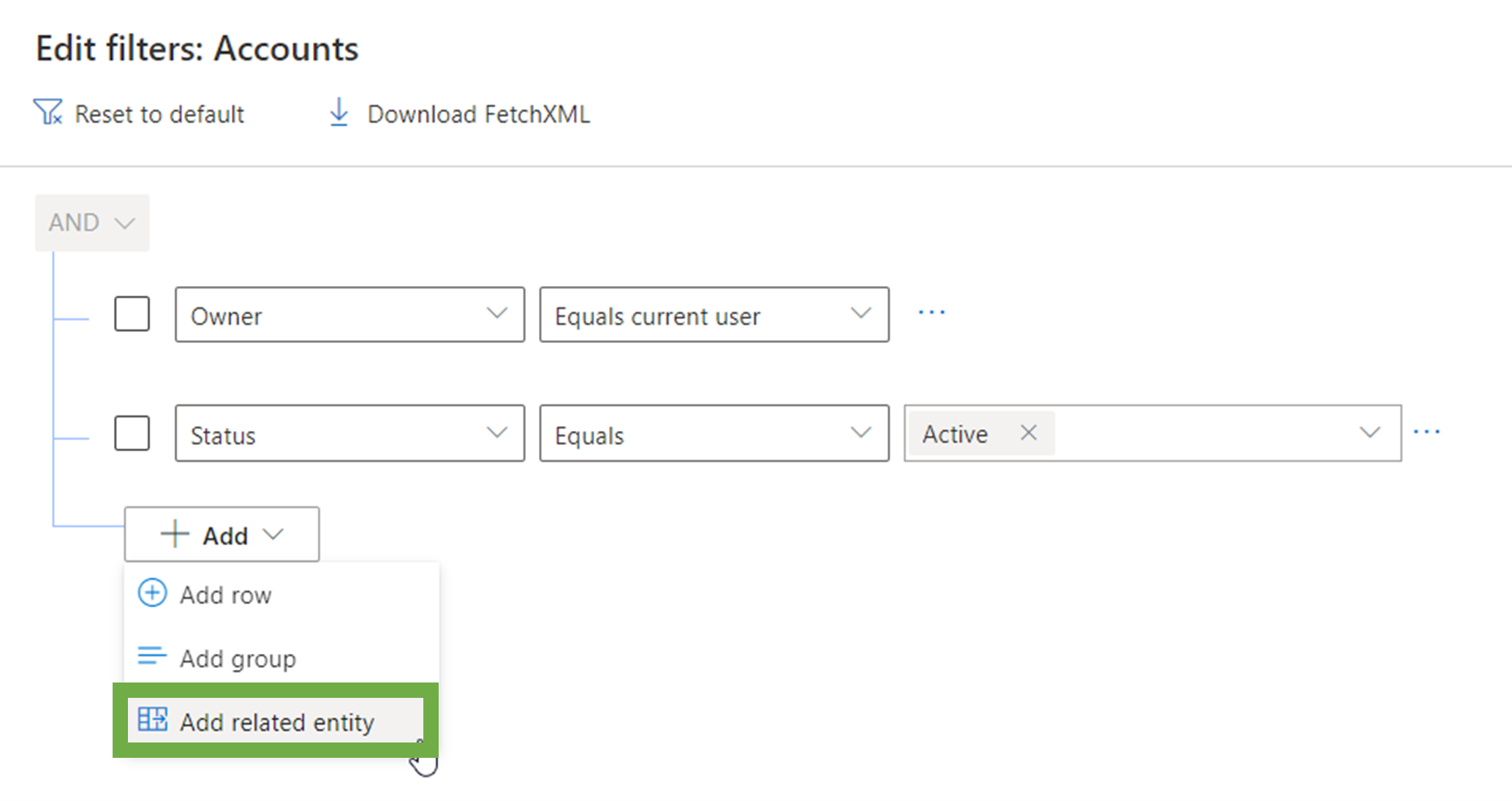Check the Status row checkbox

click(x=132, y=433)
